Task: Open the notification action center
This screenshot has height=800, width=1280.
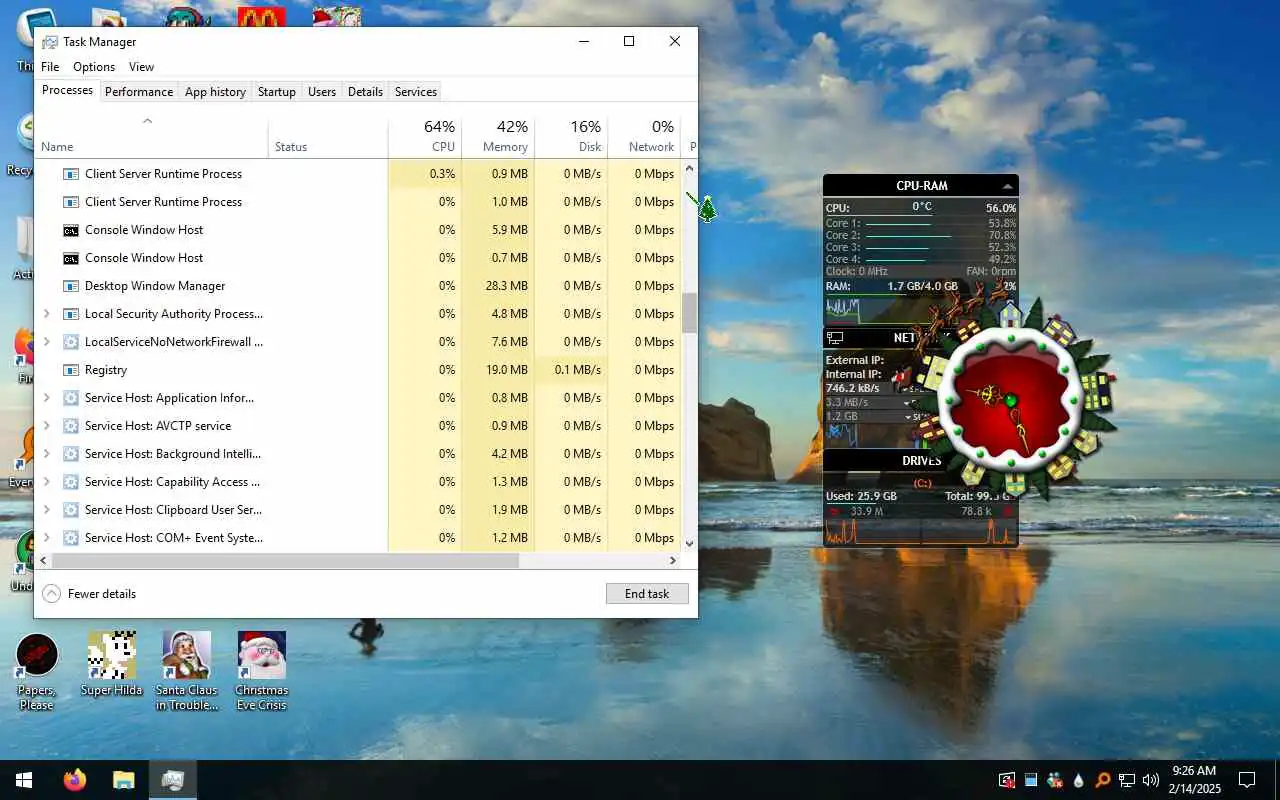Action: tap(1247, 780)
